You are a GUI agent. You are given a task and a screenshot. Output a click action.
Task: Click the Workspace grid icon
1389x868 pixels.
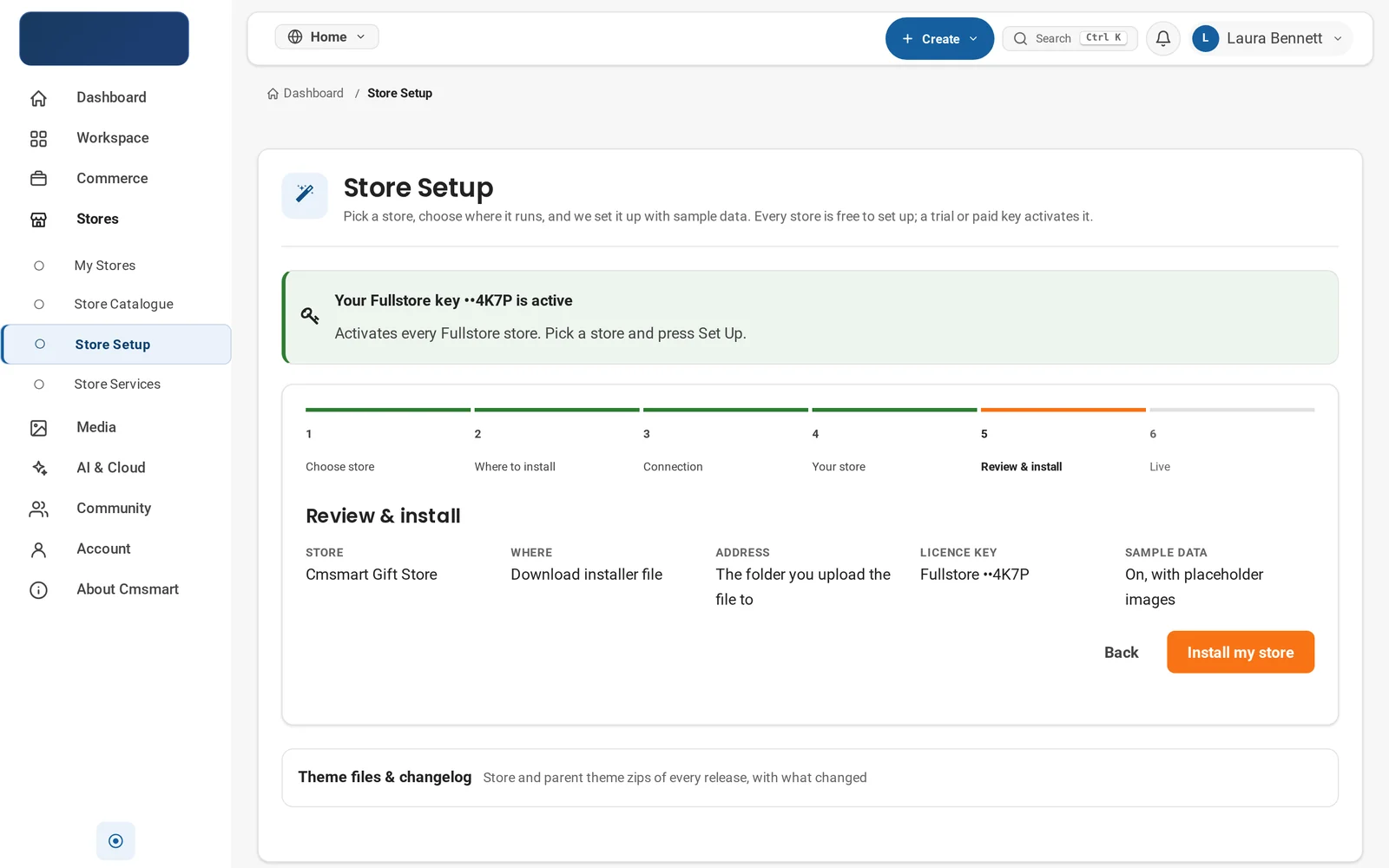pos(38,138)
